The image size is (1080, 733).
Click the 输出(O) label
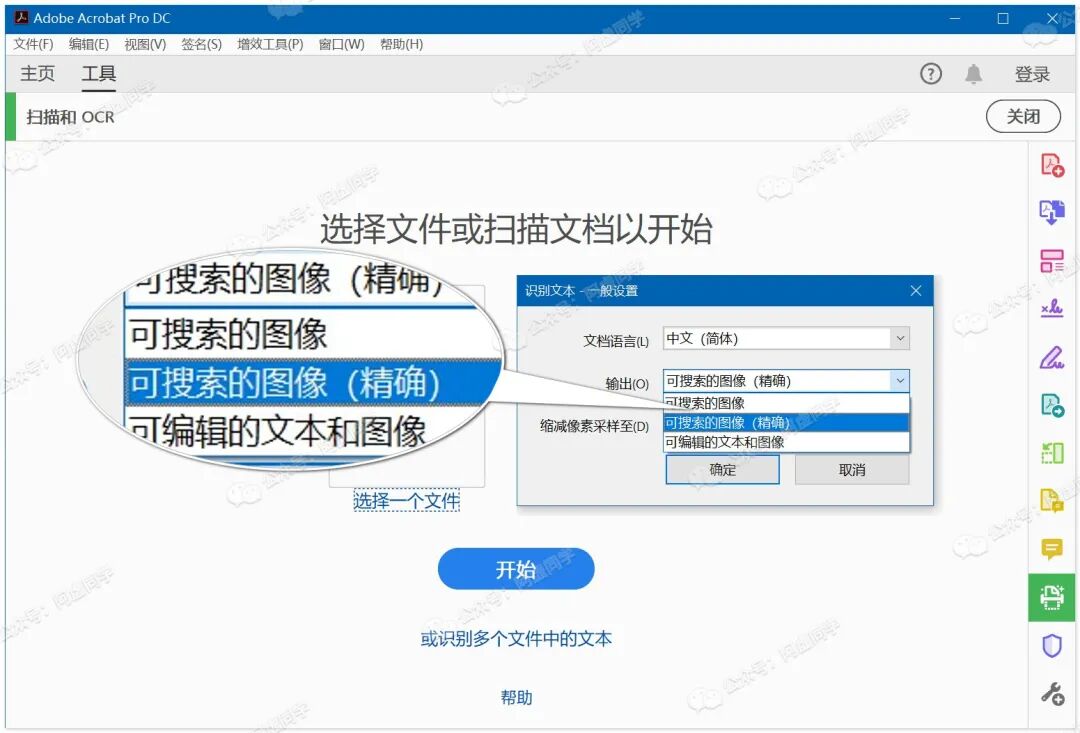coord(627,384)
